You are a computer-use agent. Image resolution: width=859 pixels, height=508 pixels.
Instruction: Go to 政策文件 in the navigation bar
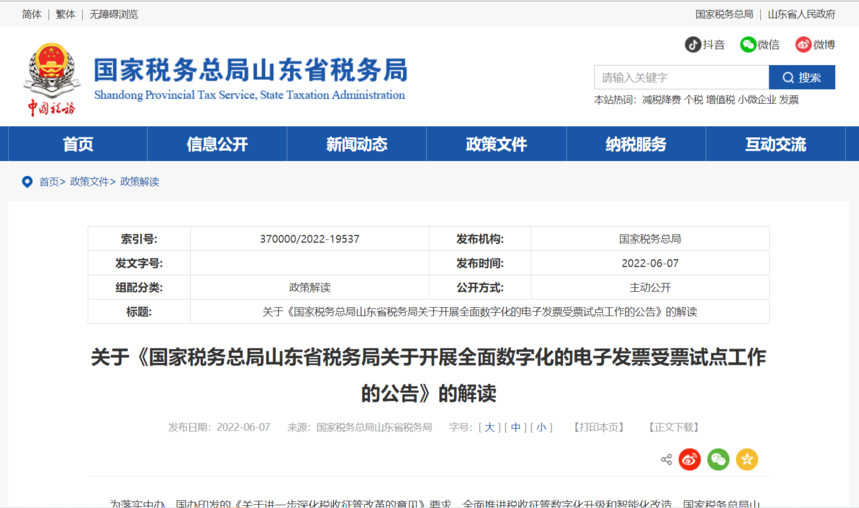[x=496, y=144]
